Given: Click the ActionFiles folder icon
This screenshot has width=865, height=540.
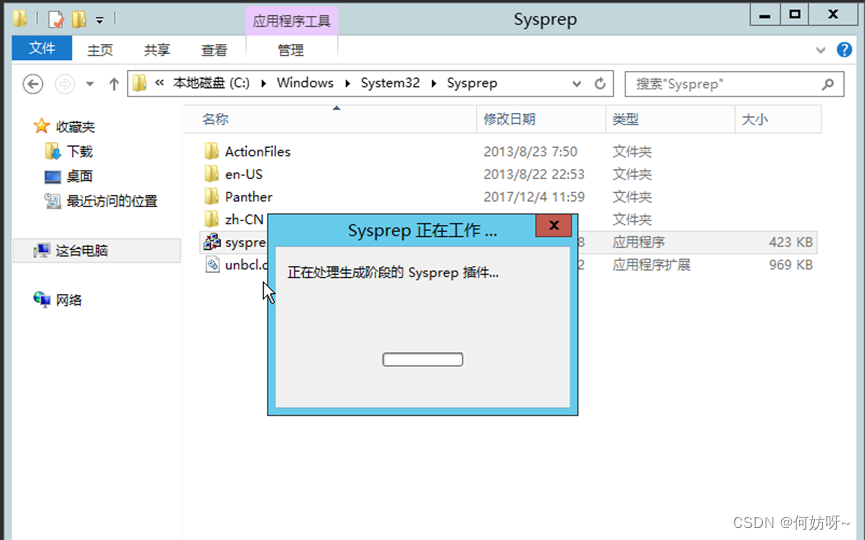Looking at the screenshot, I should coord(211,151).
